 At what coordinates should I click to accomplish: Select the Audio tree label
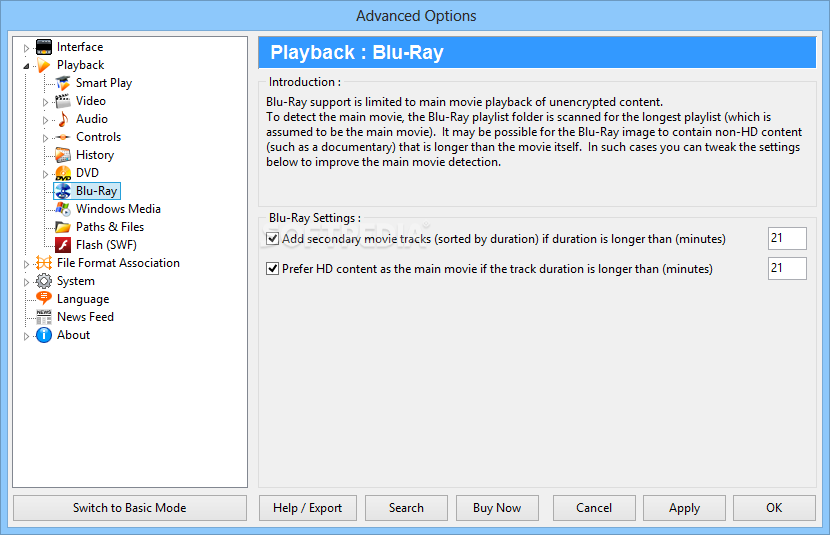92,119
